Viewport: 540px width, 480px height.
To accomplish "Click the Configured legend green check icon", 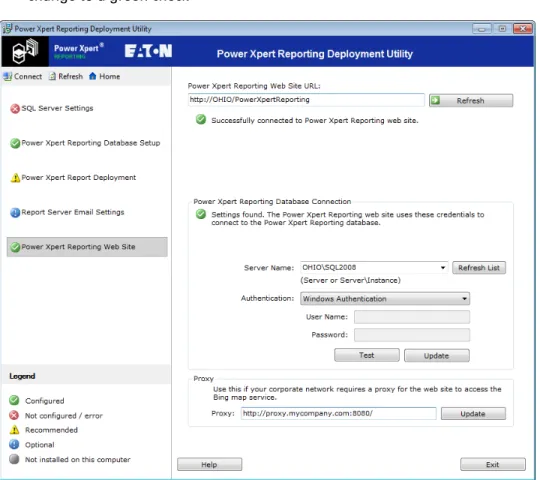I will [14, 400].
